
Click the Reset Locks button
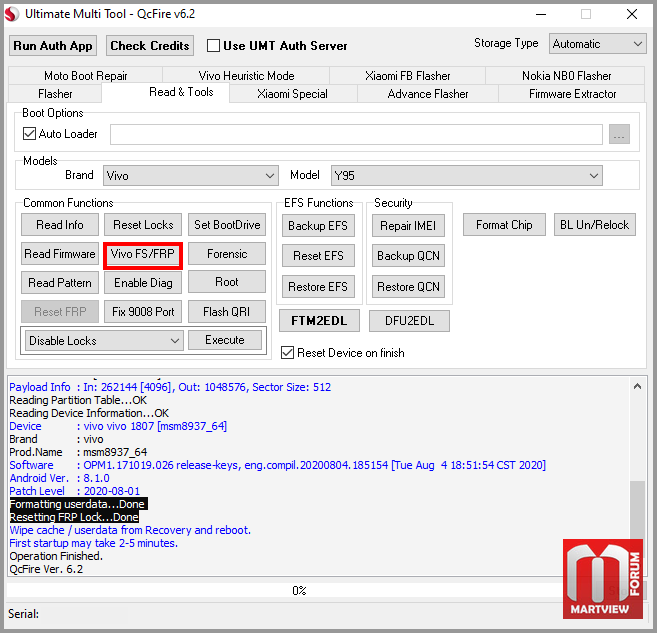tap(143, 225)
